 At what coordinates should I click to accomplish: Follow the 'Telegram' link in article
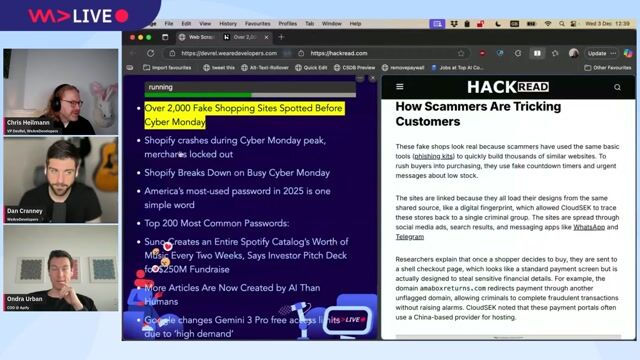410,237
